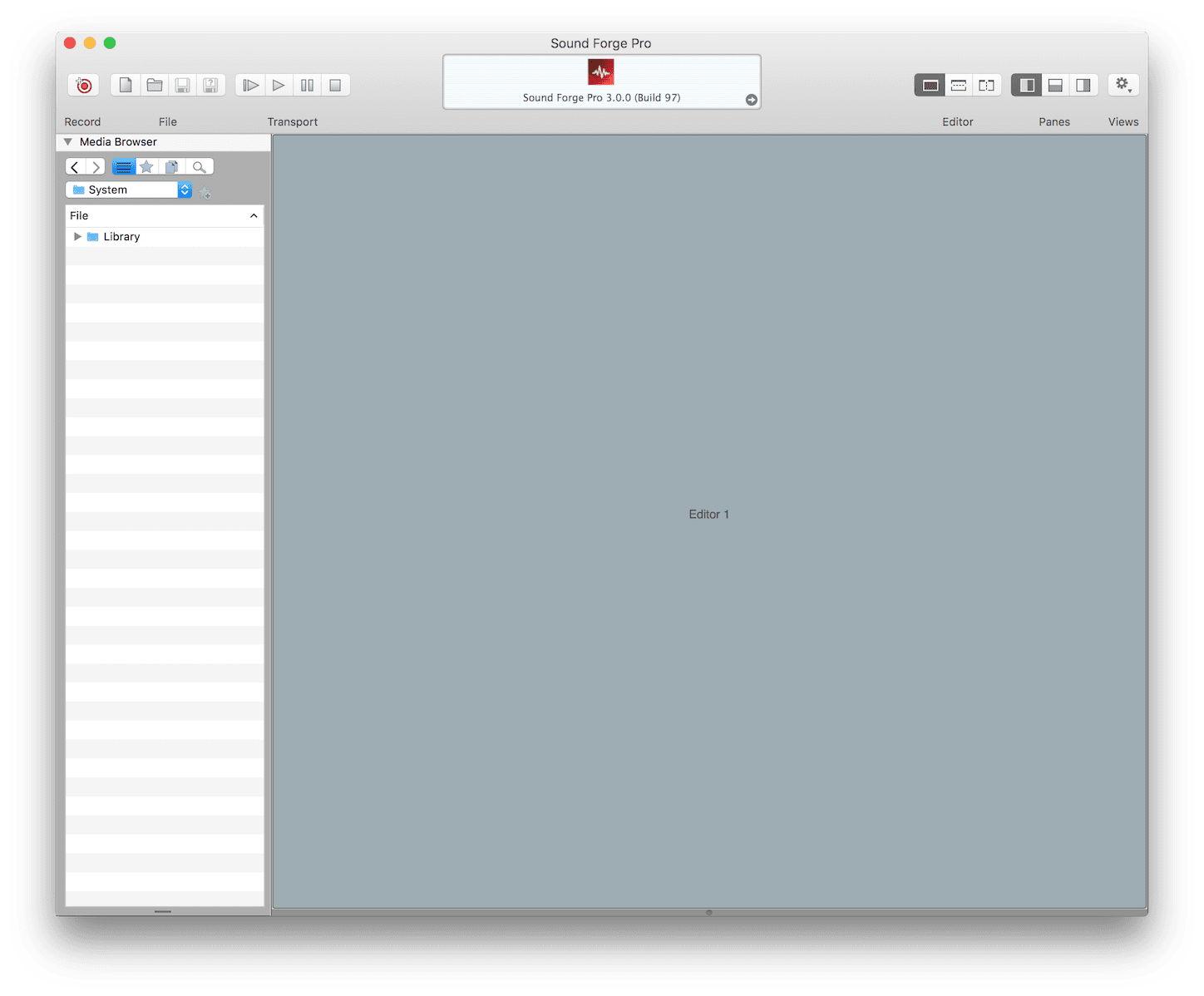The width and height of the screenshot is (1204, 996).
Task: Click the red Record button
Action: (x=83, y=85)
